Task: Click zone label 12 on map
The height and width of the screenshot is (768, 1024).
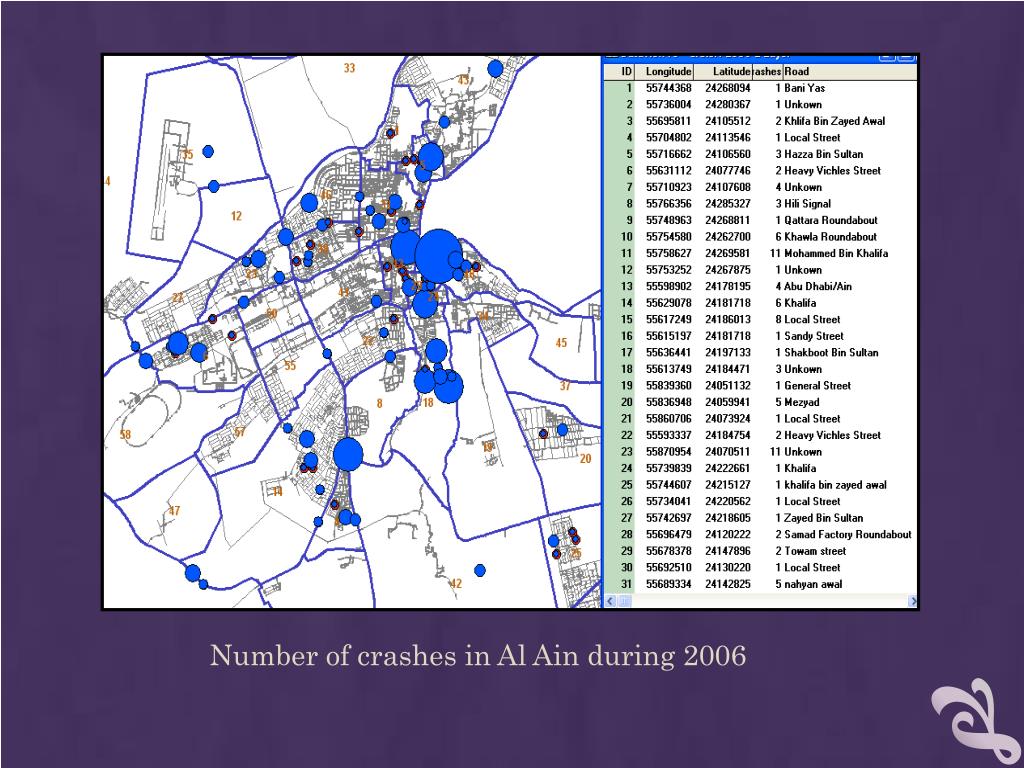Action: 236,216
